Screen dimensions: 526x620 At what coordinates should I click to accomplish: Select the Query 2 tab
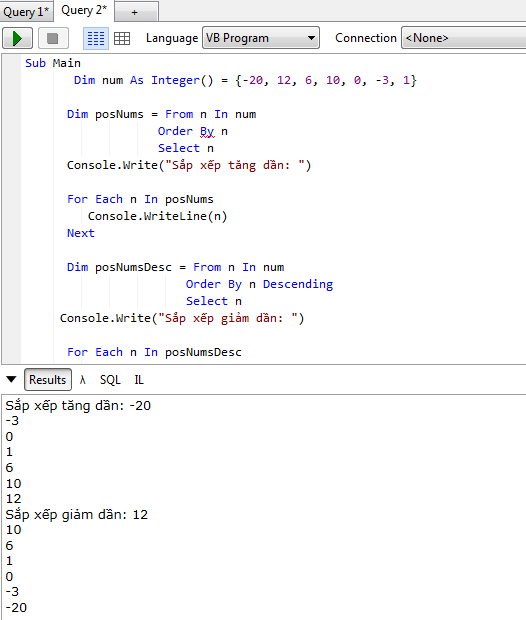pos(84,10)
